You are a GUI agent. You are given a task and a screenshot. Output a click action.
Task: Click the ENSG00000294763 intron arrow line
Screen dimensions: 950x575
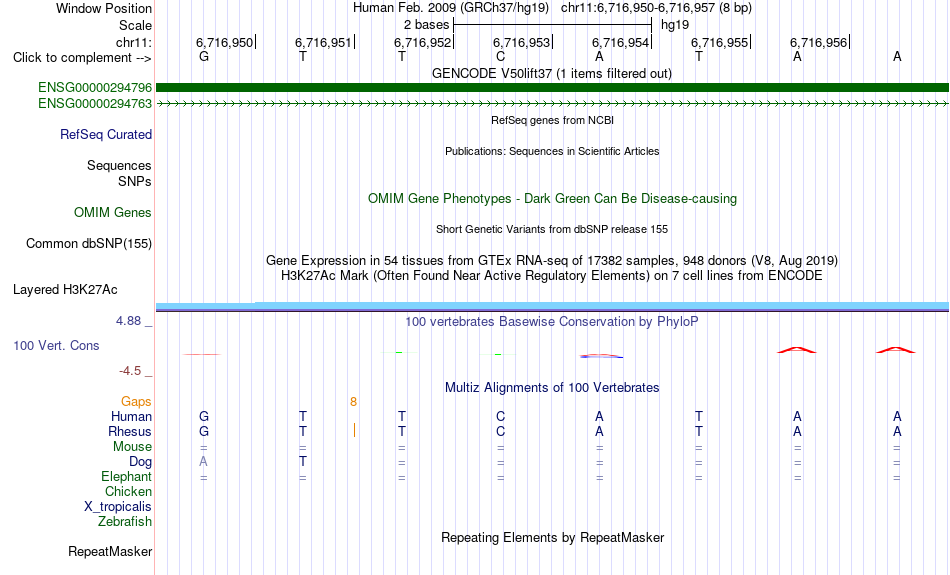click(553, 104)
